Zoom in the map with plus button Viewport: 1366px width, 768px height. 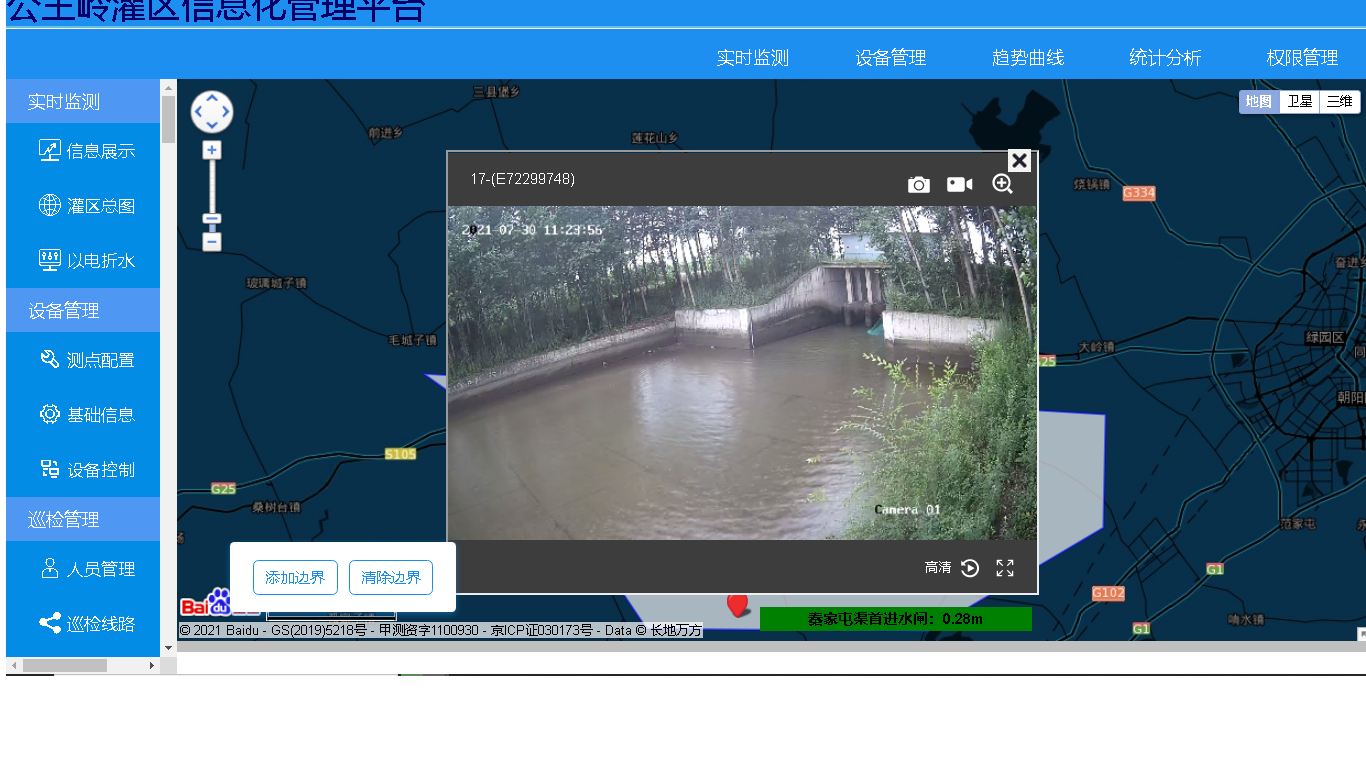click(212, 150)
